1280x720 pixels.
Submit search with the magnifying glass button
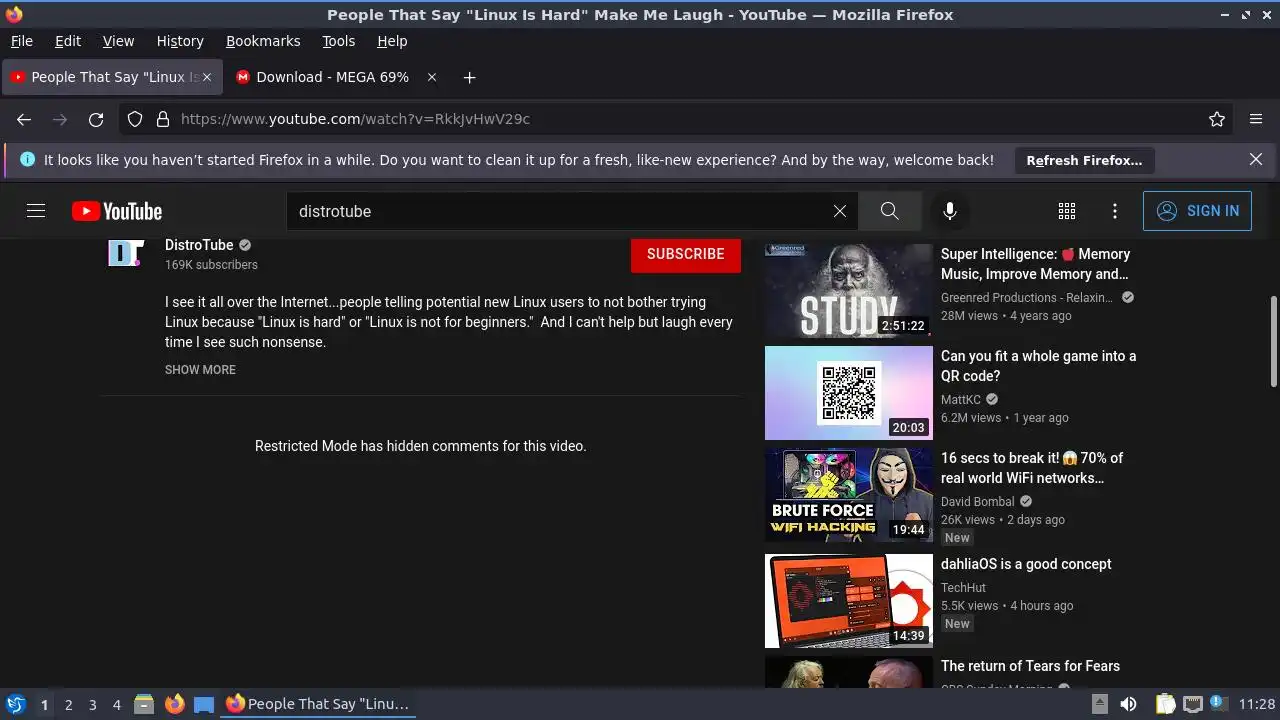point(889,211)
